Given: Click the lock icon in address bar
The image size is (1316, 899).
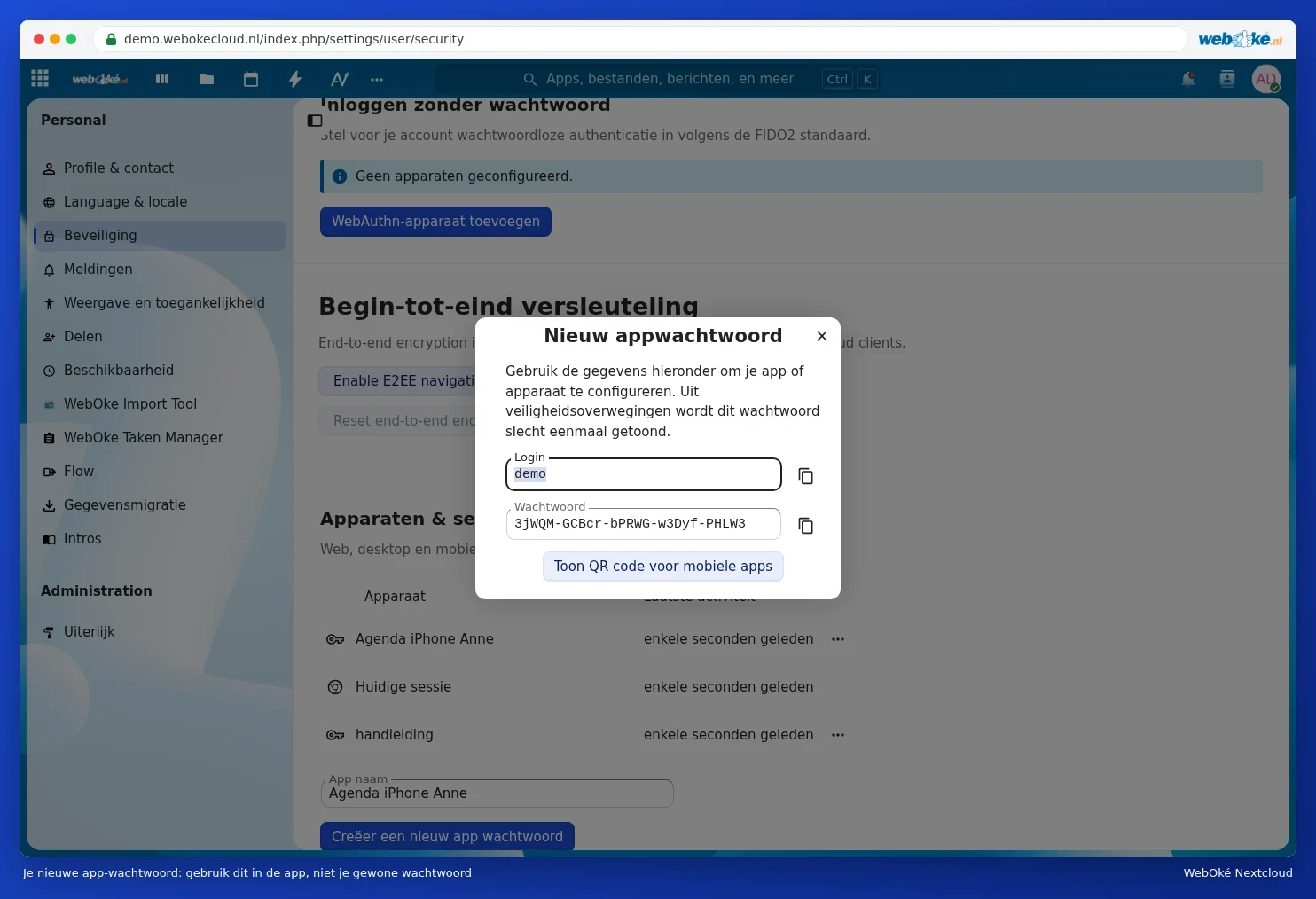Looking at the screenshot, I should coord(111,39).
